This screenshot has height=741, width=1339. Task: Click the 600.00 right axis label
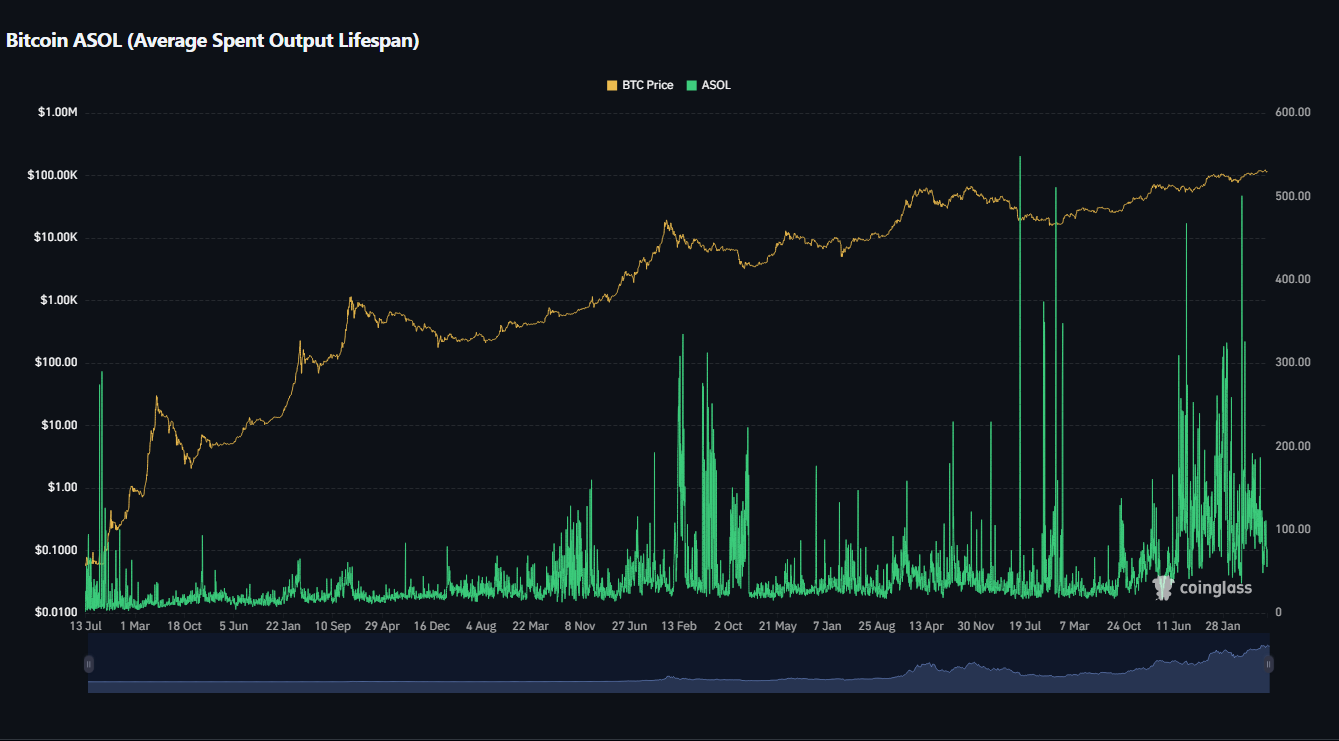(1292, 113)
